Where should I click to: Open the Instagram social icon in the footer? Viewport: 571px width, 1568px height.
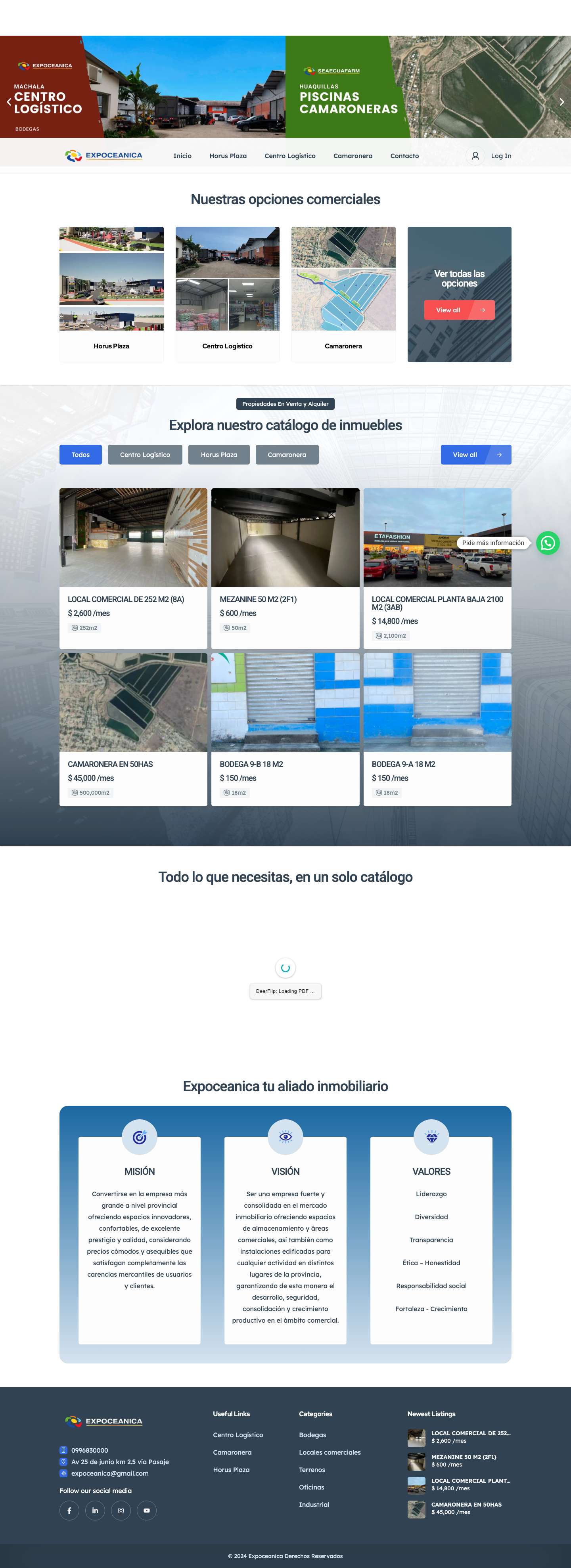pos(121,1510)
